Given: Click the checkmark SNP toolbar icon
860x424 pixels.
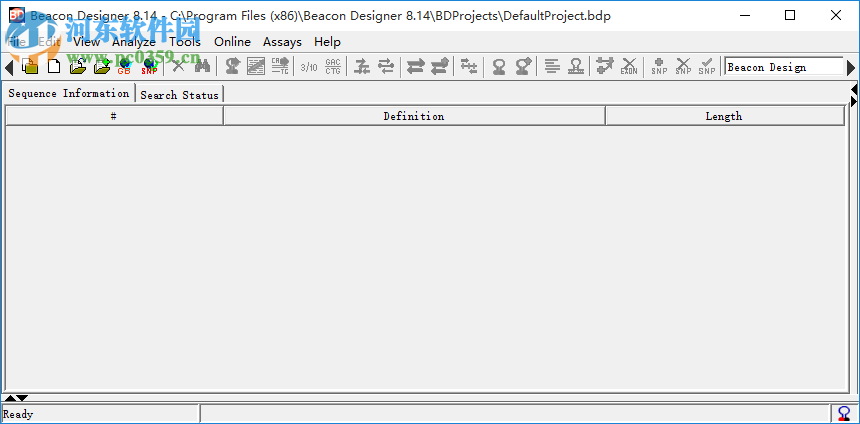Looking at the screenshot, I should point(707,66).
